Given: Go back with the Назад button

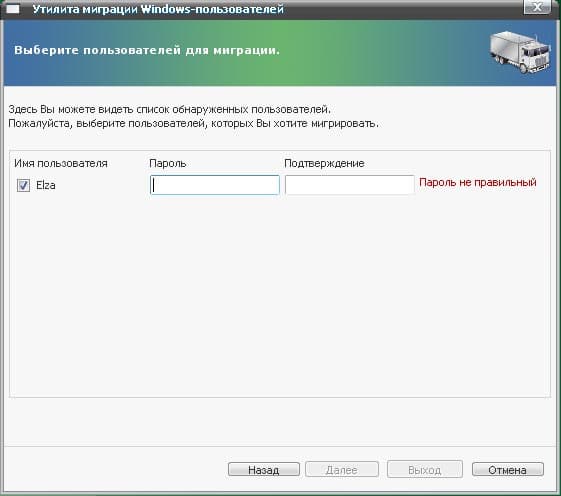Looking at the screenshot, I should click(x=264, y=469).
